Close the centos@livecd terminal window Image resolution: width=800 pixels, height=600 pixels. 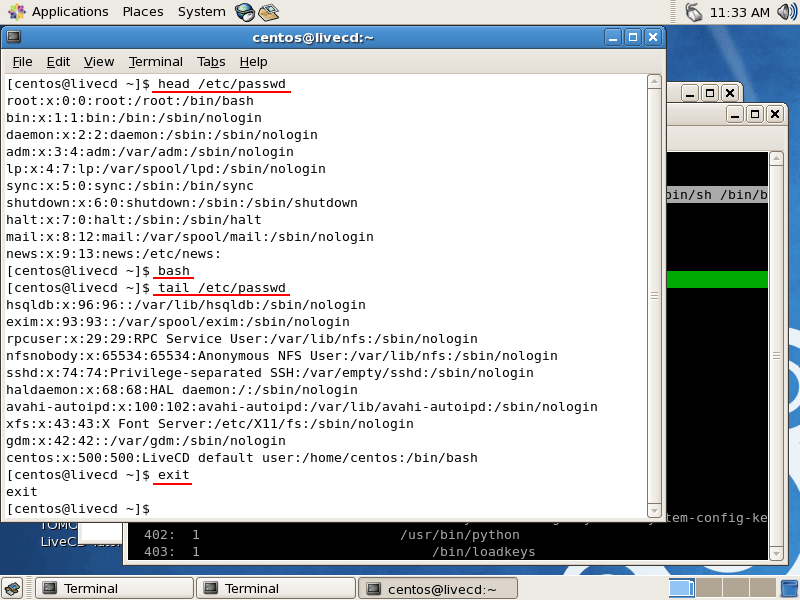[x=653, y=37]
